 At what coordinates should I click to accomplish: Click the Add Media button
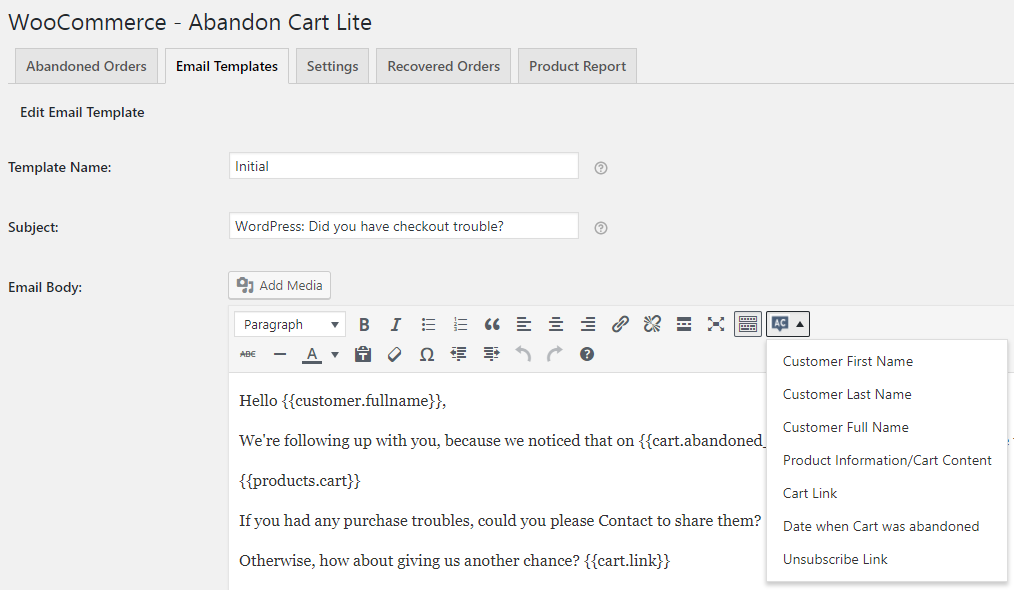pyautogui.click(x=280, y=285)
